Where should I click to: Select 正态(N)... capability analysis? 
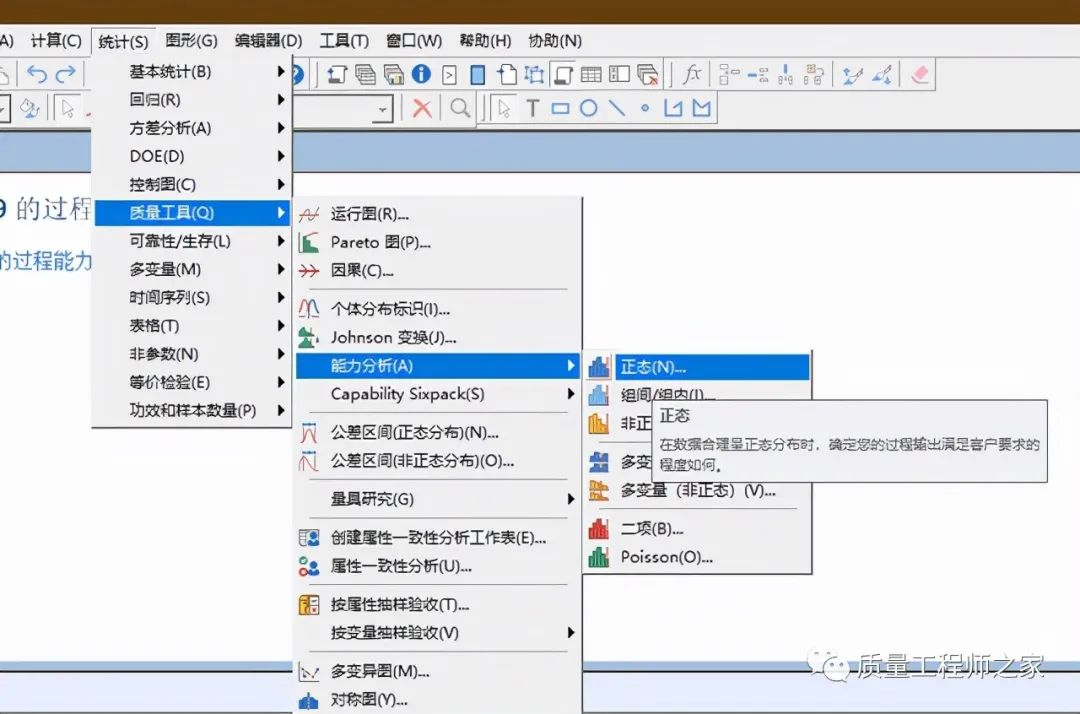653,367
